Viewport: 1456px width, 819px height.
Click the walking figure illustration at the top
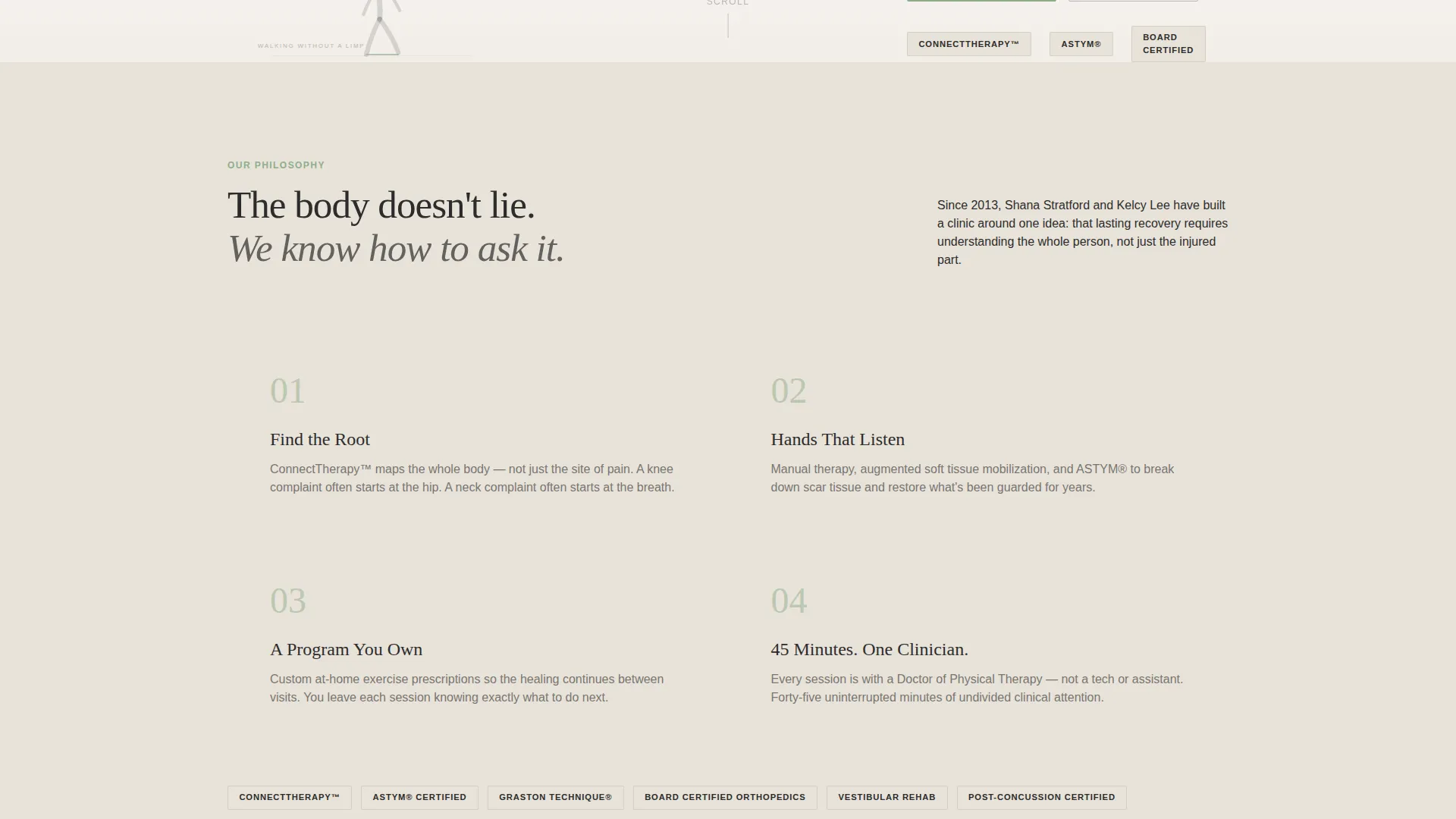coord(381,28)
